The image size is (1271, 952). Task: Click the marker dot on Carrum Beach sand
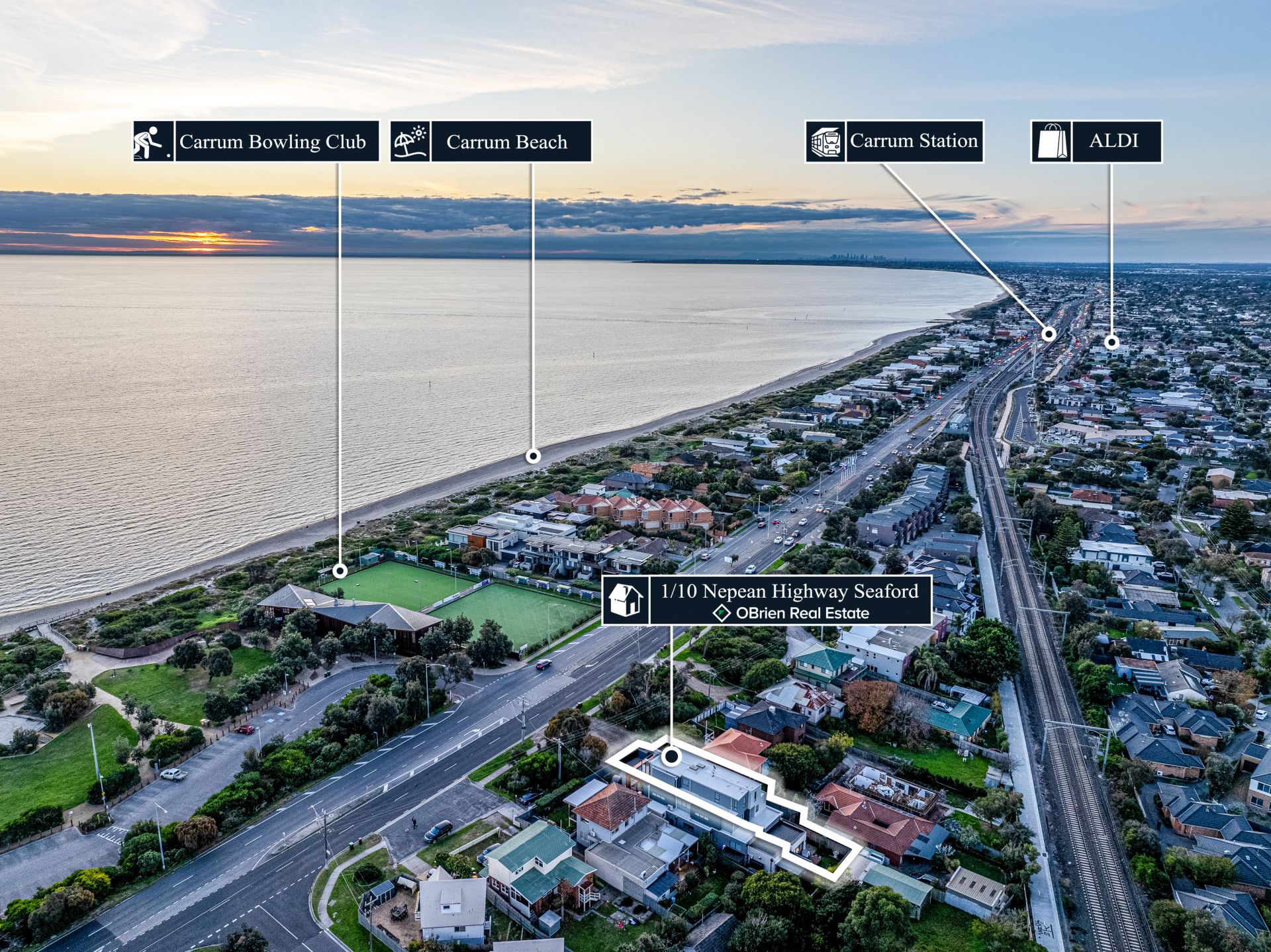(x=533, y=456)
